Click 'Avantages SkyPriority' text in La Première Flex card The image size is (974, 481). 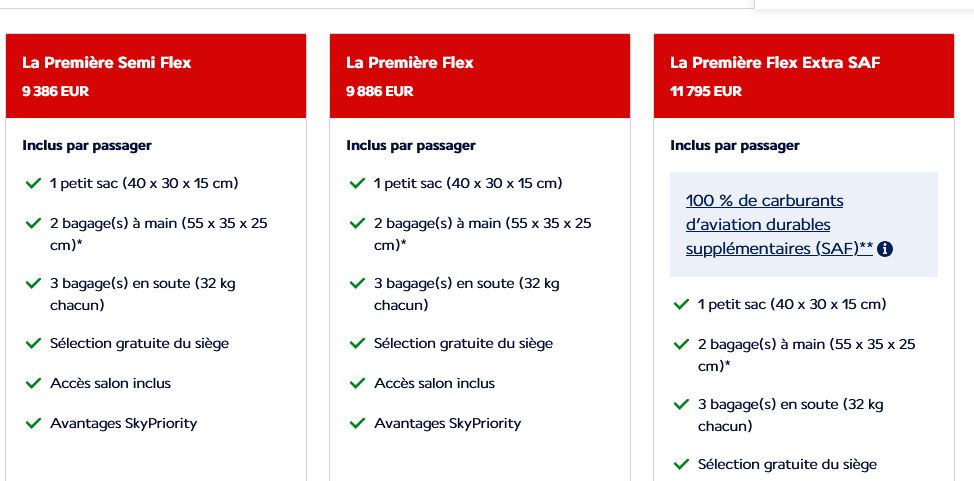tap(447, 424)
